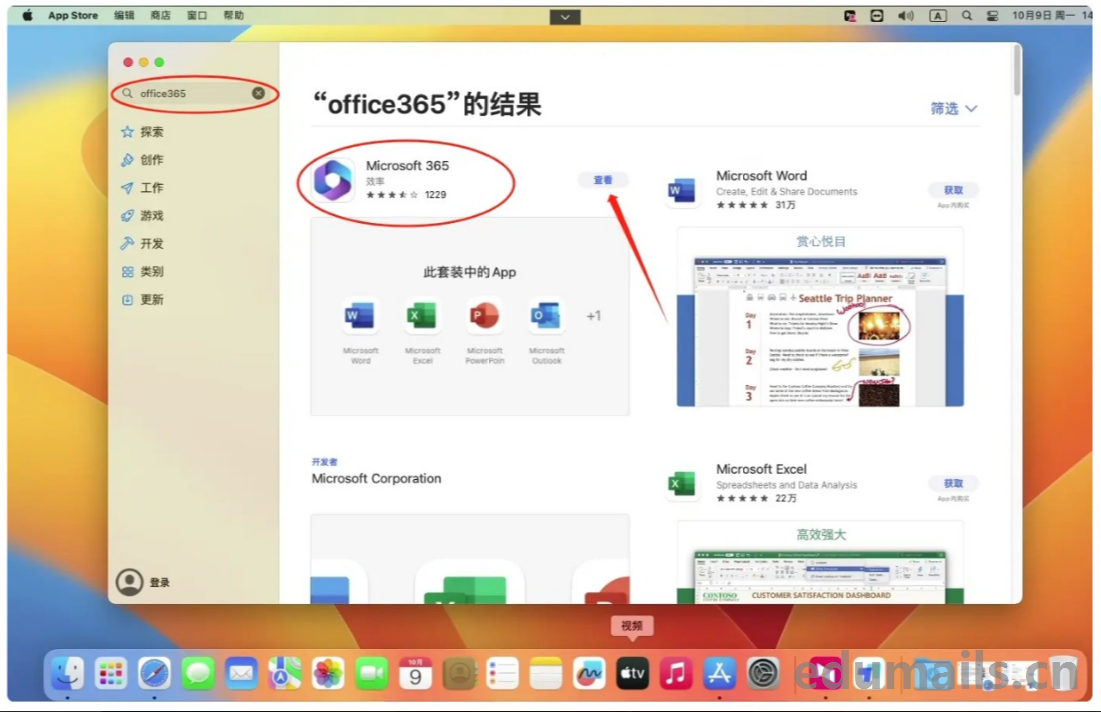Launch Safari from the Dock
The width and height of the screenshot is (1101, 712).
click(154, 673)
